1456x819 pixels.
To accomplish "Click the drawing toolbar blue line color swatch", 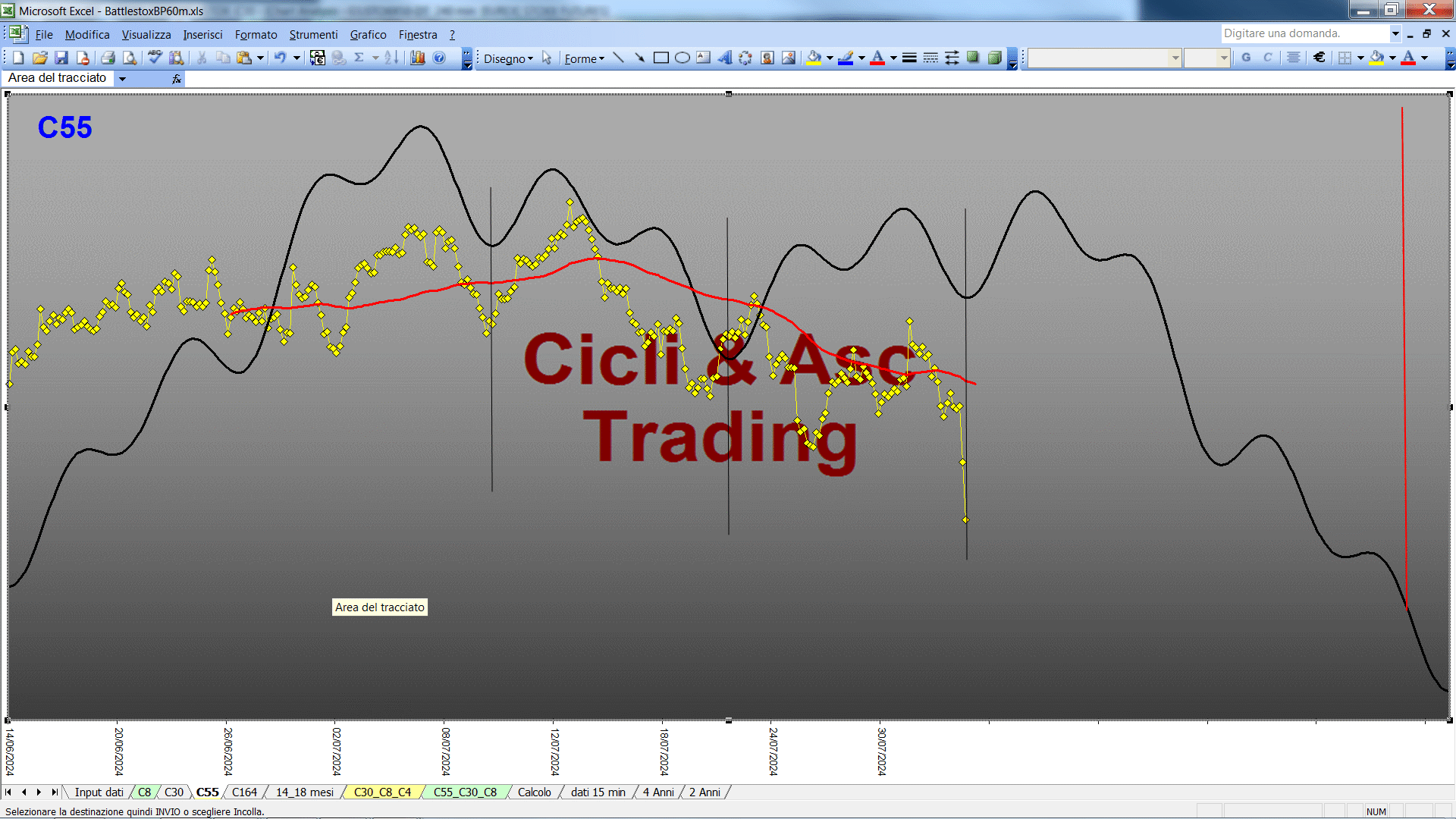I will [x=846, y=58].
